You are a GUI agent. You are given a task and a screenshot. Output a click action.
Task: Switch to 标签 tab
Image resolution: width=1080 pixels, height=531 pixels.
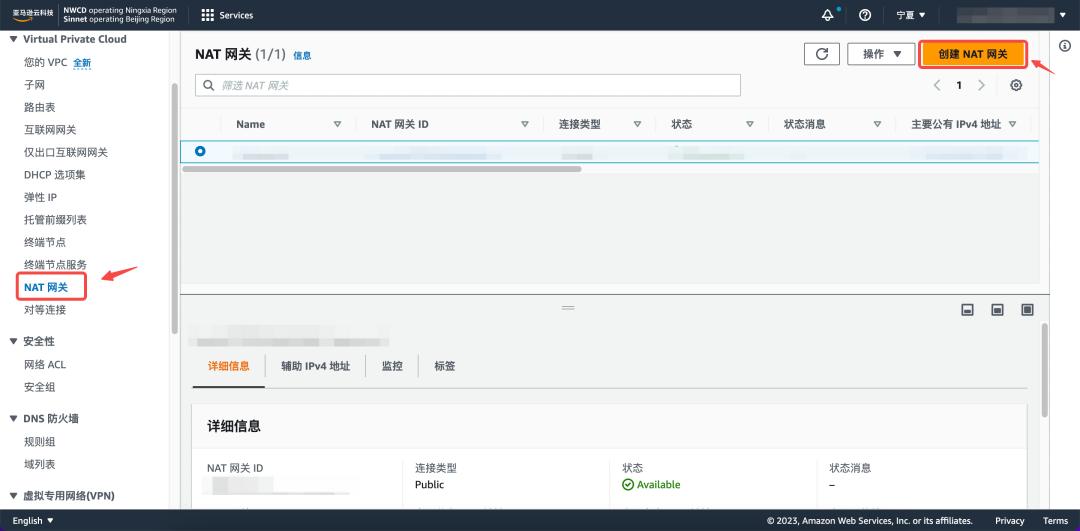444,366
